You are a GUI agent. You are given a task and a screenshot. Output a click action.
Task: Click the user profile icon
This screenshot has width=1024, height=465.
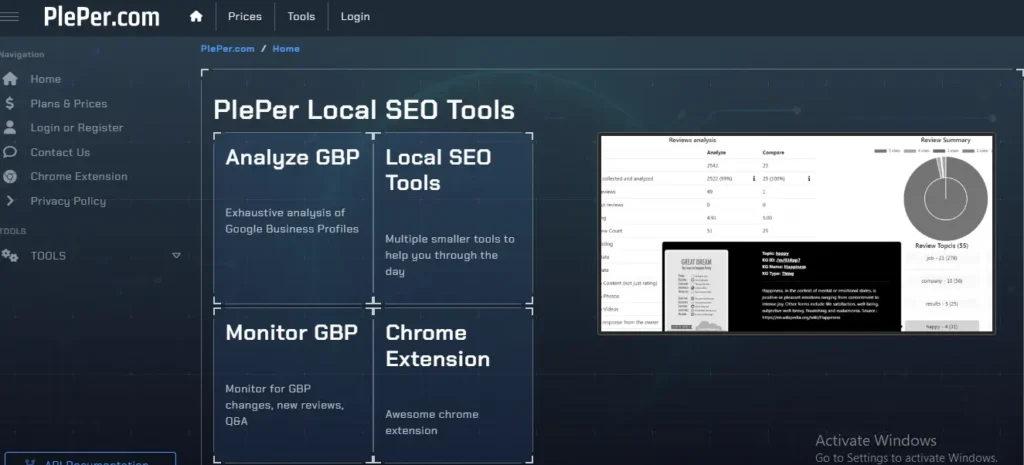[x=10, y=127]
